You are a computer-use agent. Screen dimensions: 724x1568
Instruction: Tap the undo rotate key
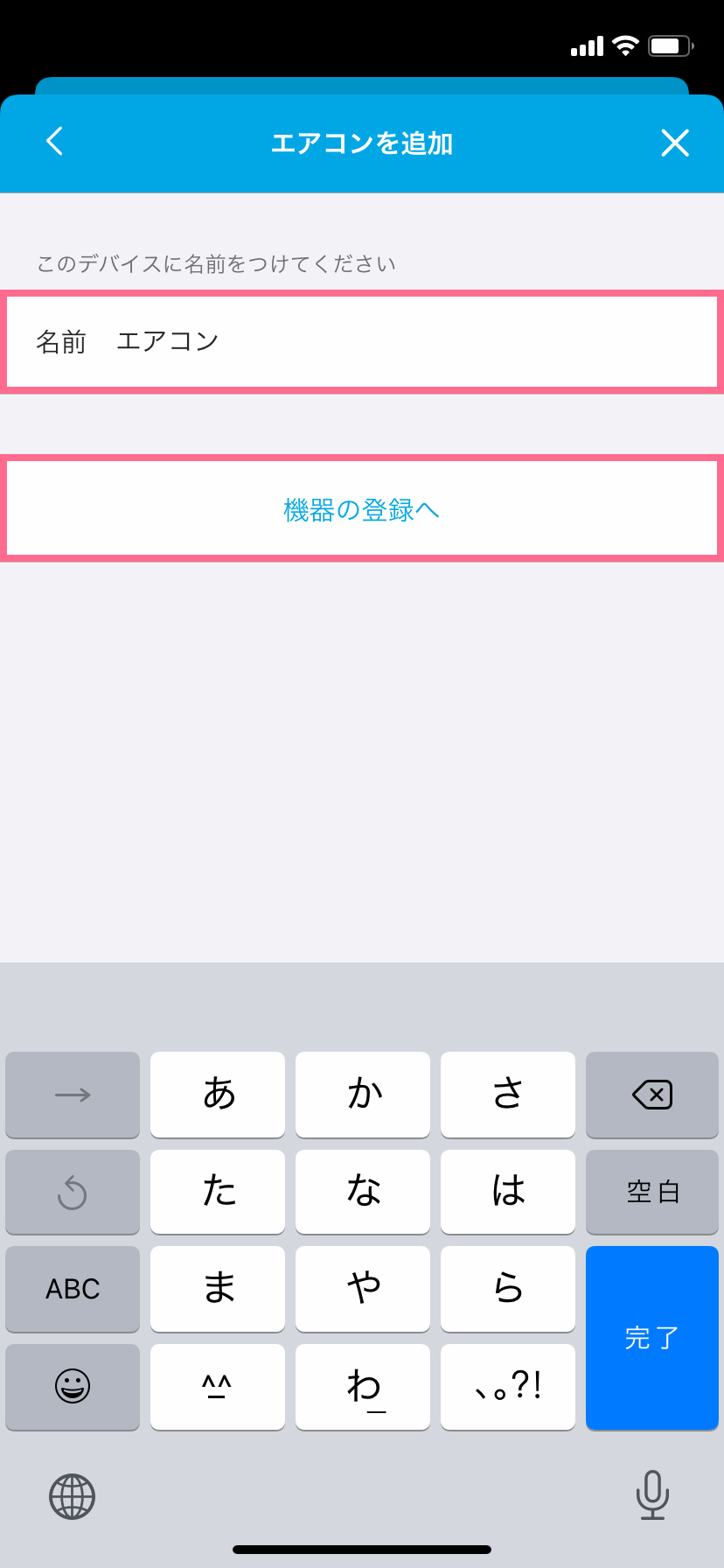point(73,1192)
